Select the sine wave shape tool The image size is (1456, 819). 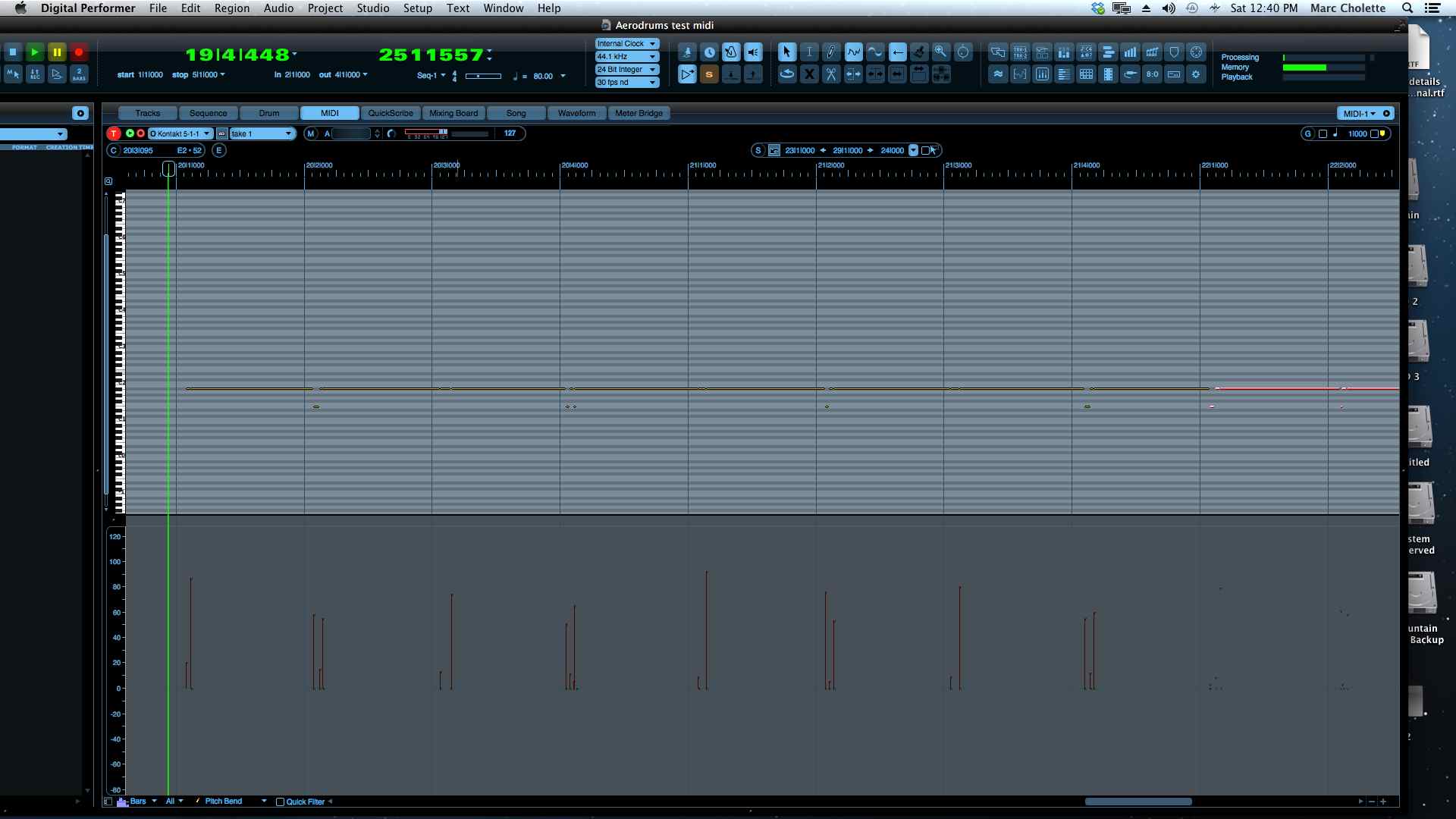point(875,52)
